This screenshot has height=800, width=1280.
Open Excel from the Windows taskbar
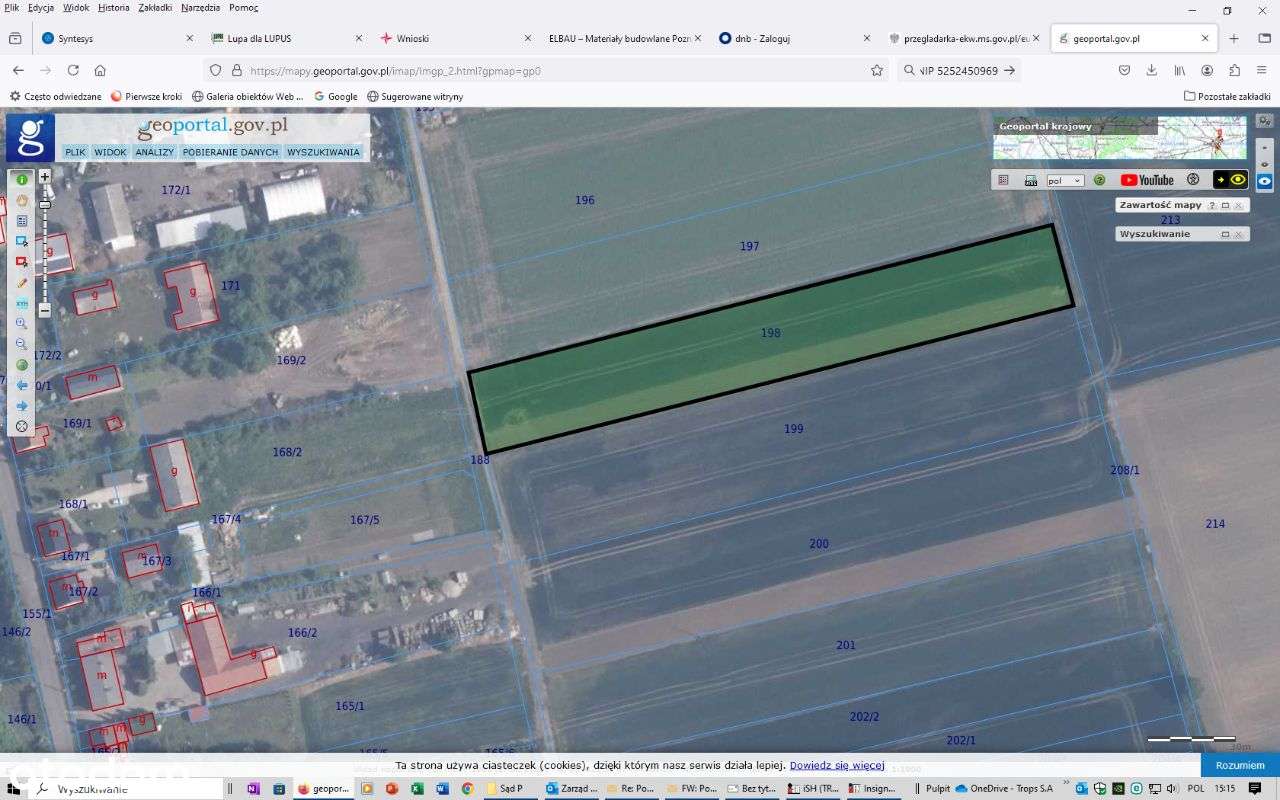[x=417, y=789]
